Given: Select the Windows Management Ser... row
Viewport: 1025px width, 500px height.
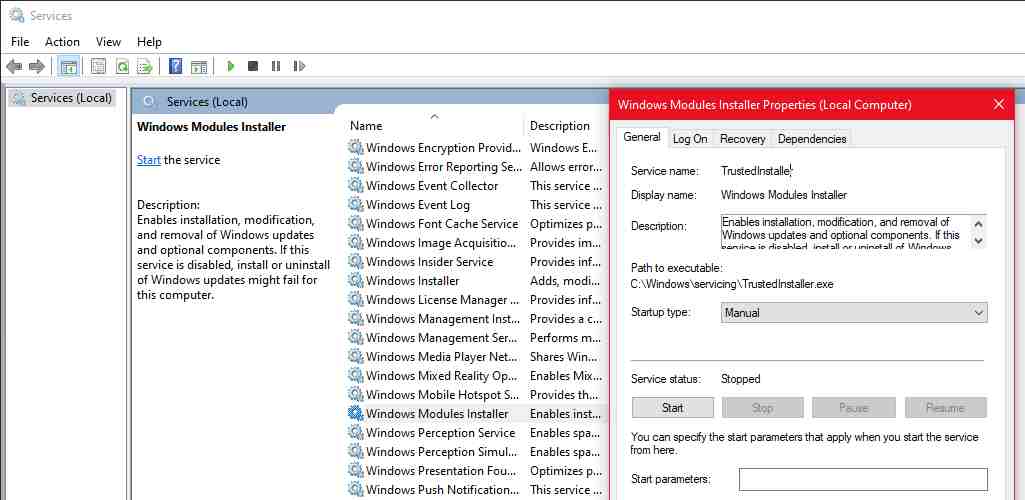Looking at the screenshot, I should 476,337.
